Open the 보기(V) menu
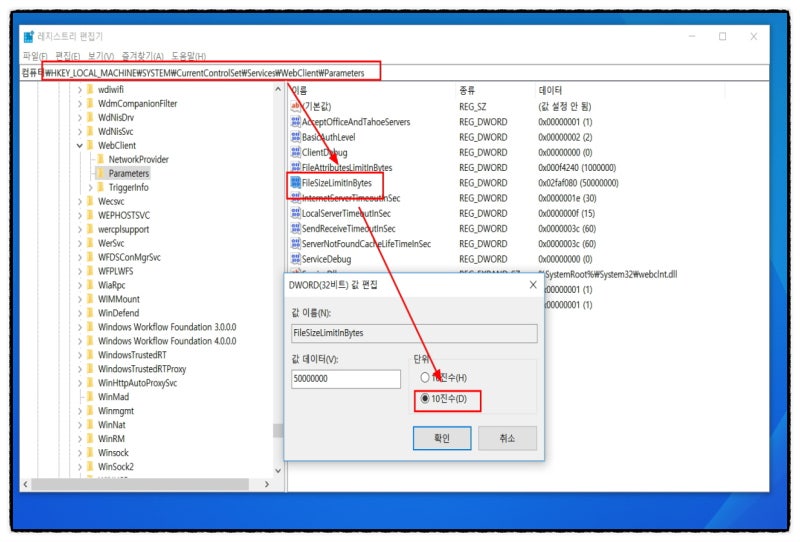The image size is (800, 542). point(101,56)
